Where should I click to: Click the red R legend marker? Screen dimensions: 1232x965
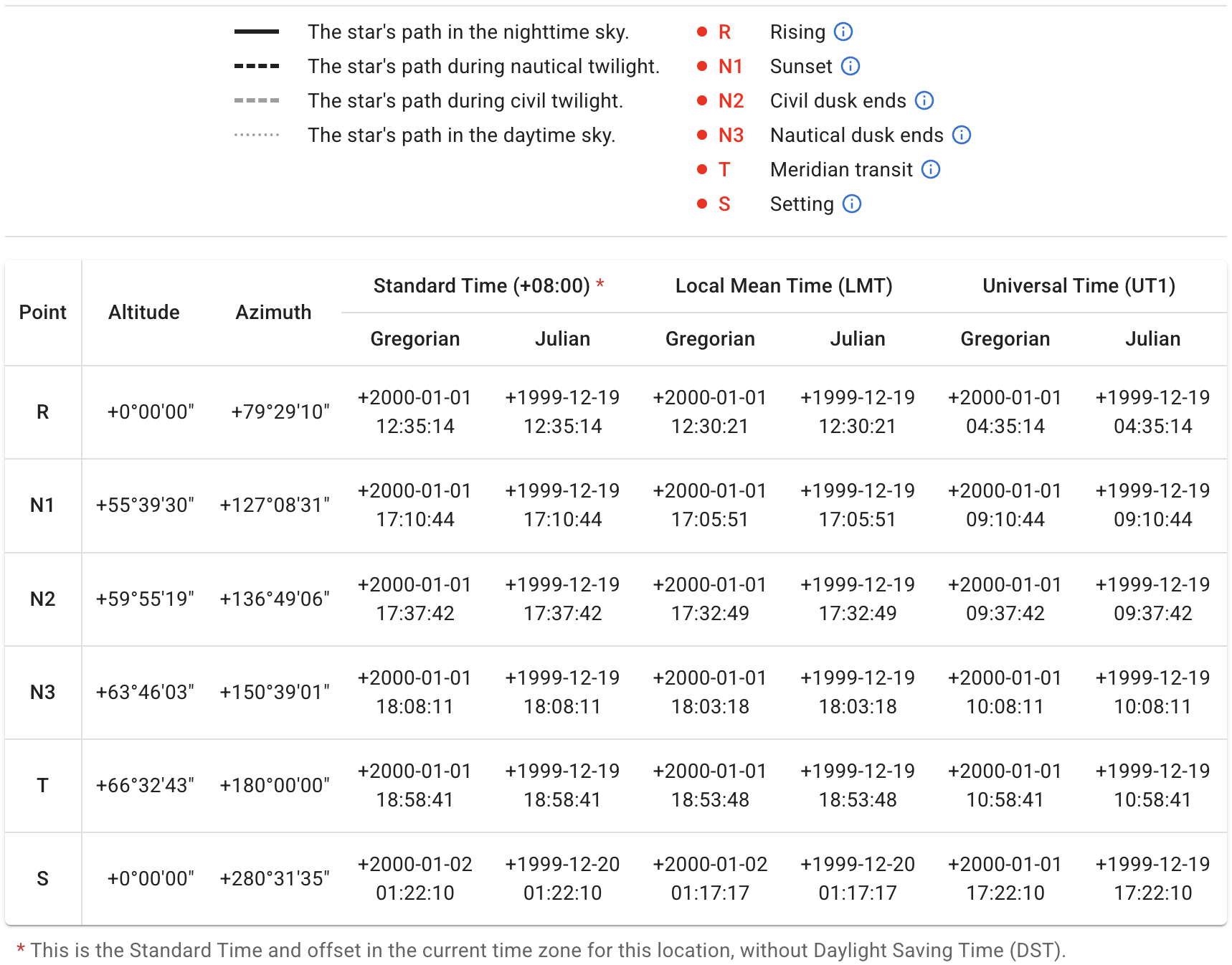coord(724,32)
